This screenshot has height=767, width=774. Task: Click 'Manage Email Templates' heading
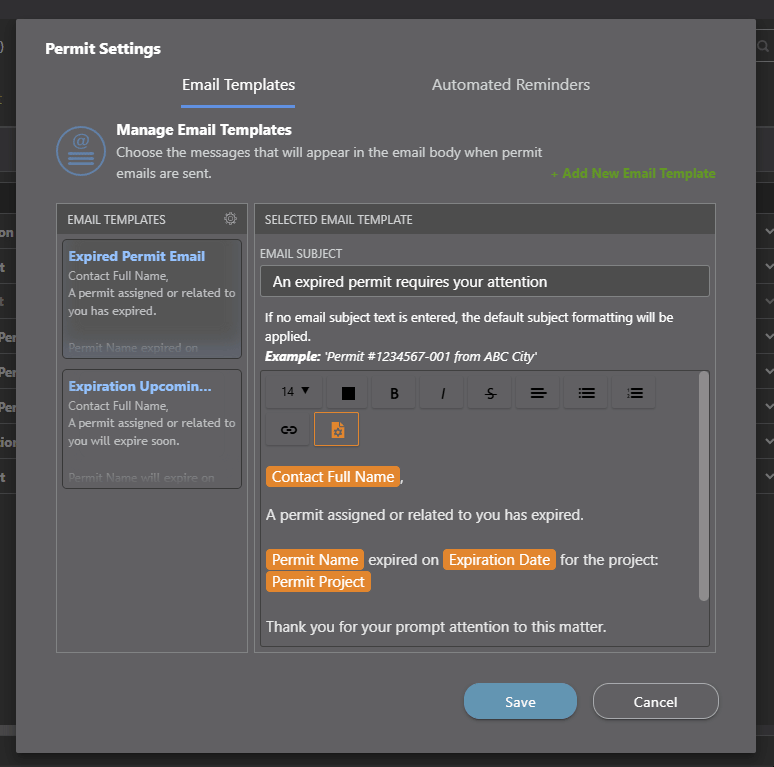204,130
